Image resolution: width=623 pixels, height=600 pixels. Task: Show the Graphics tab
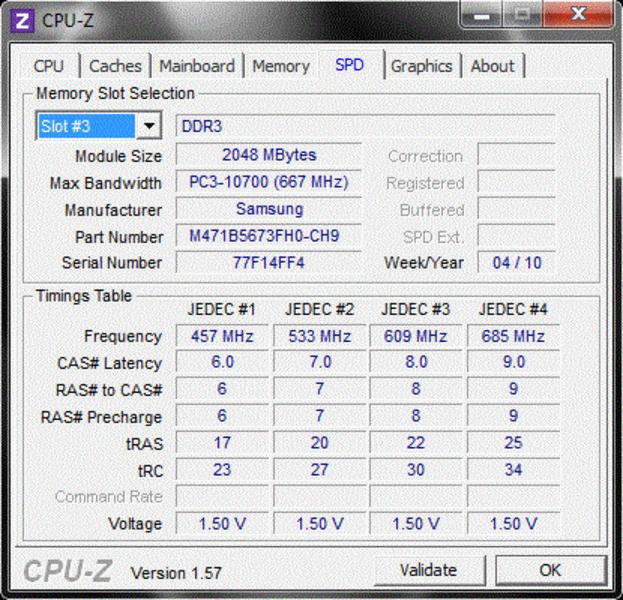click(x=422, y=66)
